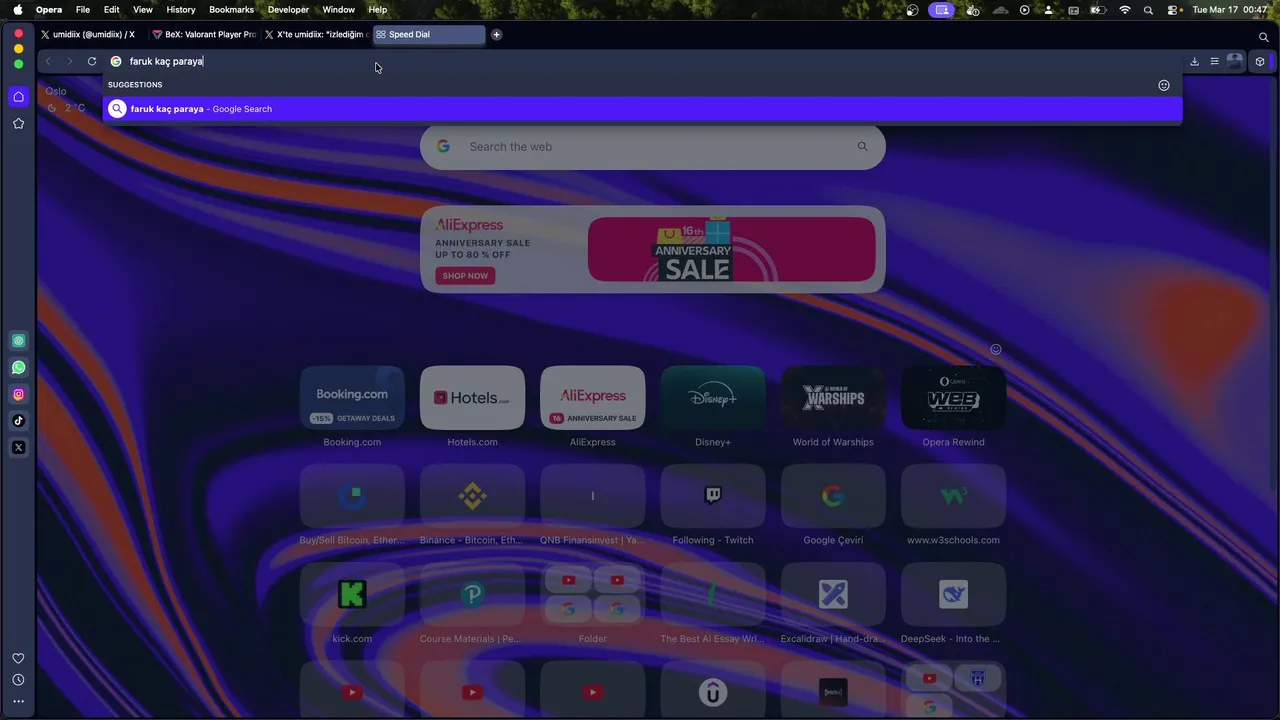Open the AliExpress speed dial tile
Image resolution: width=1280 pixels, height=720 pixels.
click(x=592, y=398)
